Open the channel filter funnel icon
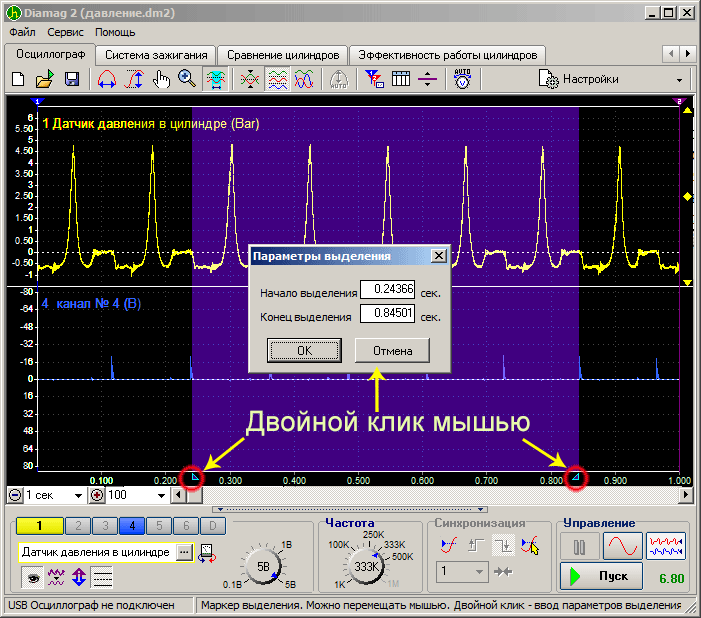701x618 pixels. 374,79
